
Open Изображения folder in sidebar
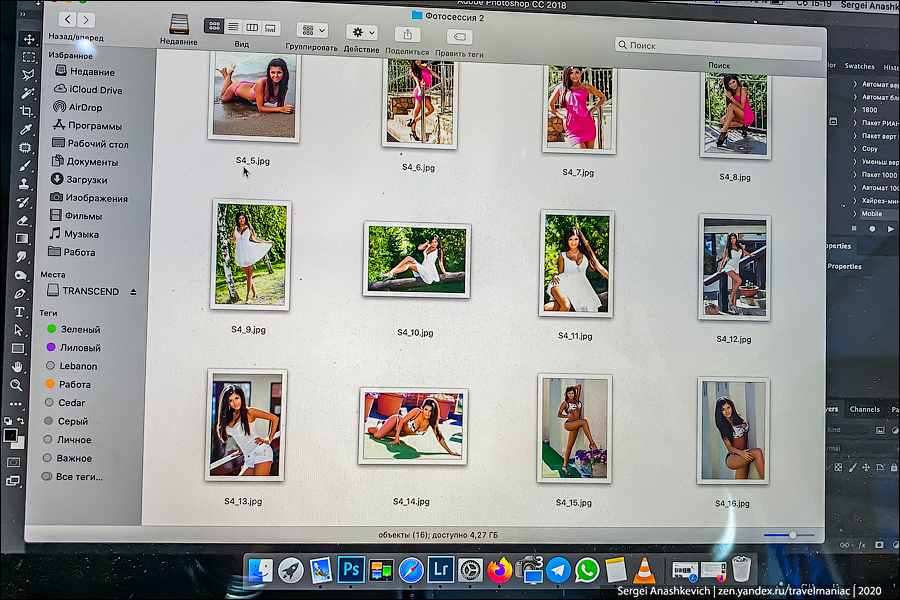89,198
